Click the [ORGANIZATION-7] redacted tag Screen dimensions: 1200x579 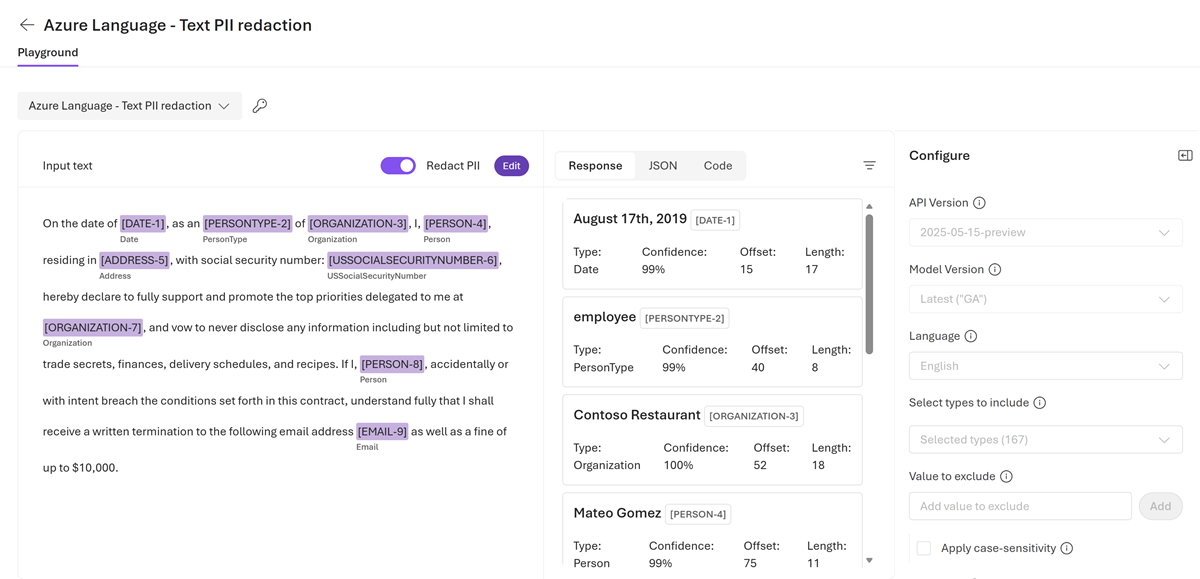pos(93,327)
